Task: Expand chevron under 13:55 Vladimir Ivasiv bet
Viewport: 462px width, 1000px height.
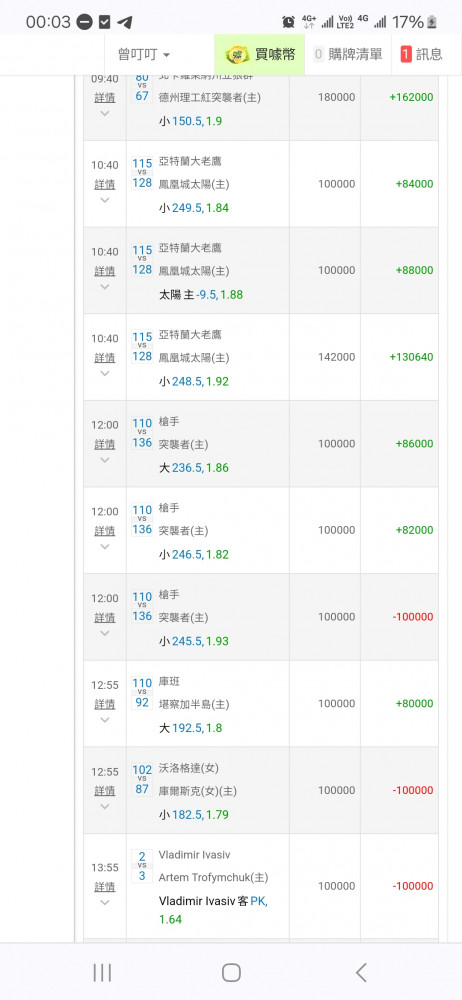Action: tap(105, 902)
